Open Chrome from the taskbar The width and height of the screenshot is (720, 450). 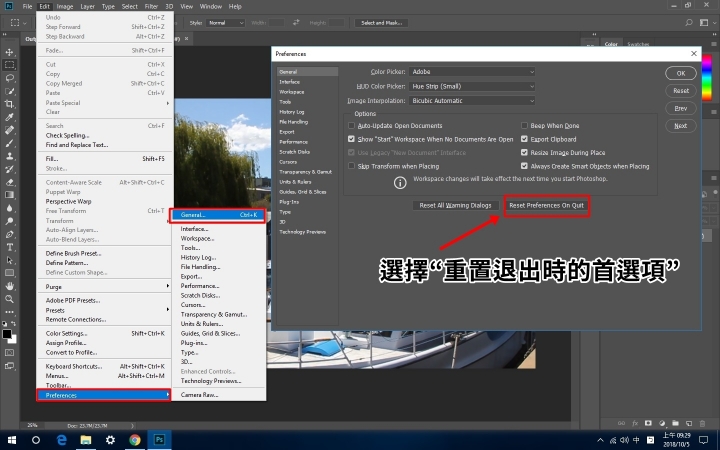click(135, 440)
